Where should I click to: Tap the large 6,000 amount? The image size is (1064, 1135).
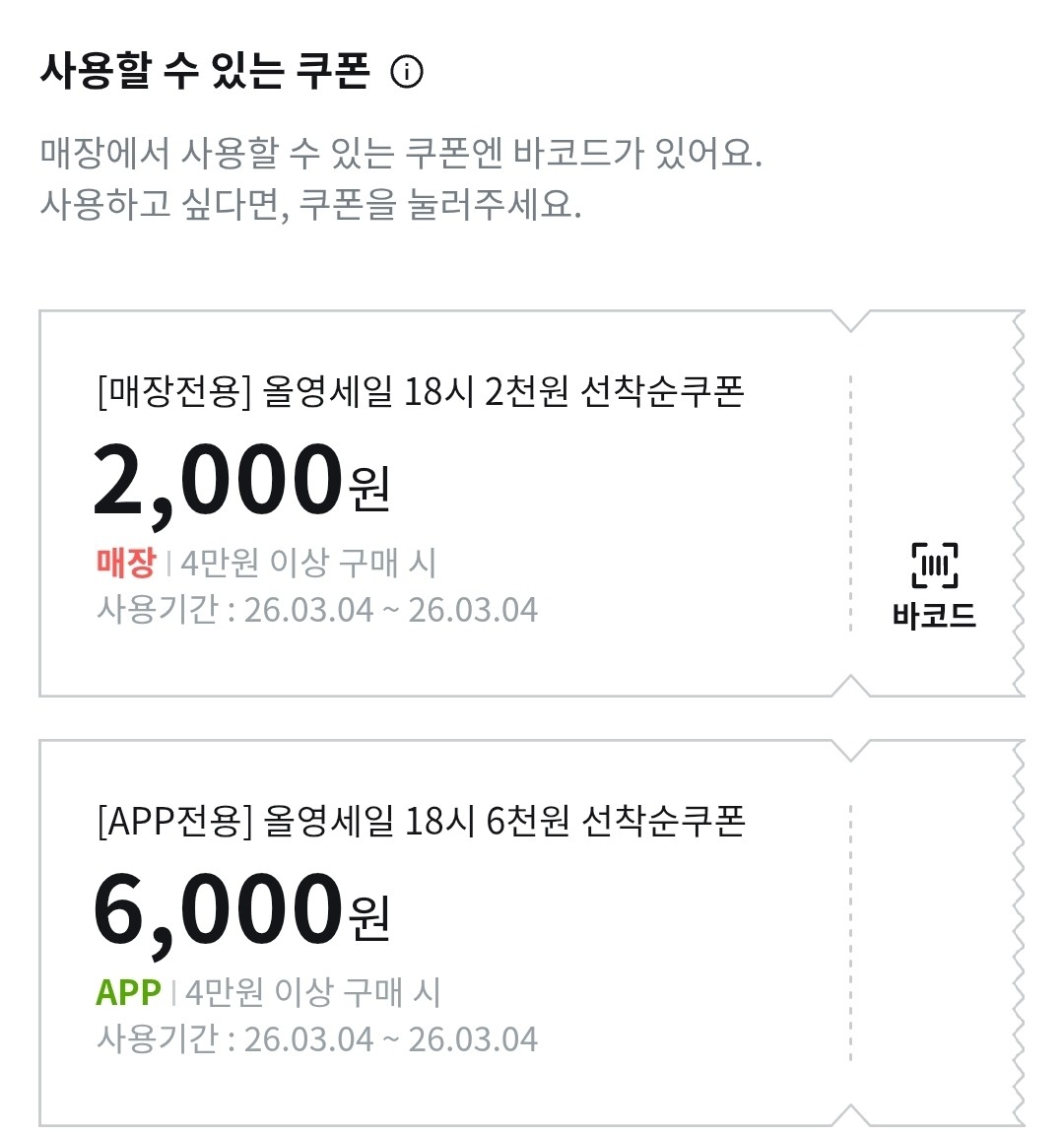tap(218, 910)
